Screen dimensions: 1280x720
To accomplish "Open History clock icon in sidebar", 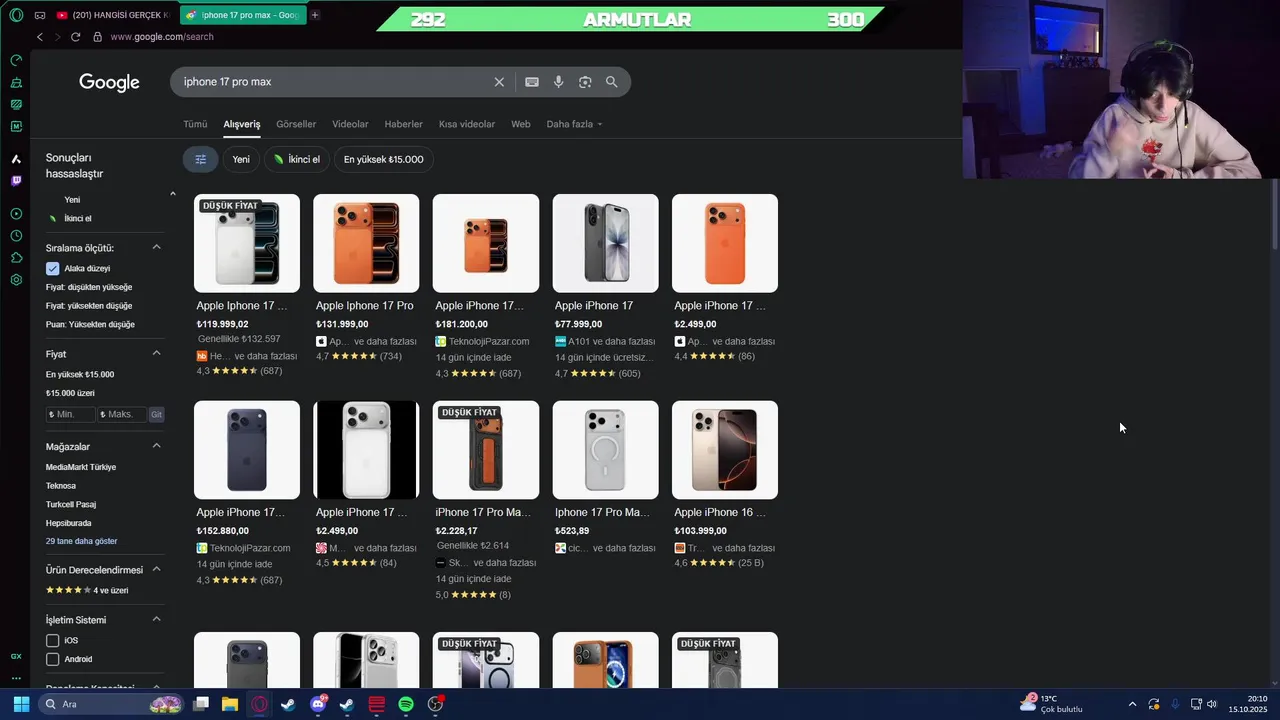I will (16, 236).
